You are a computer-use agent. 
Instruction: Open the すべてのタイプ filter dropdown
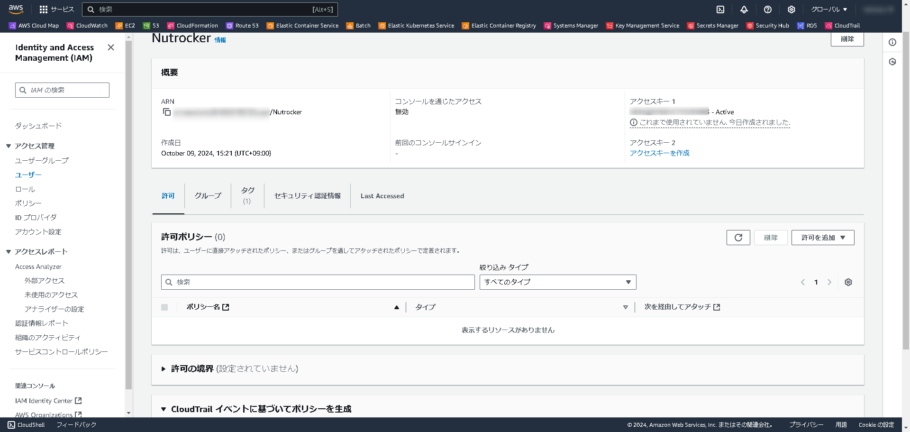coord(558,282)
